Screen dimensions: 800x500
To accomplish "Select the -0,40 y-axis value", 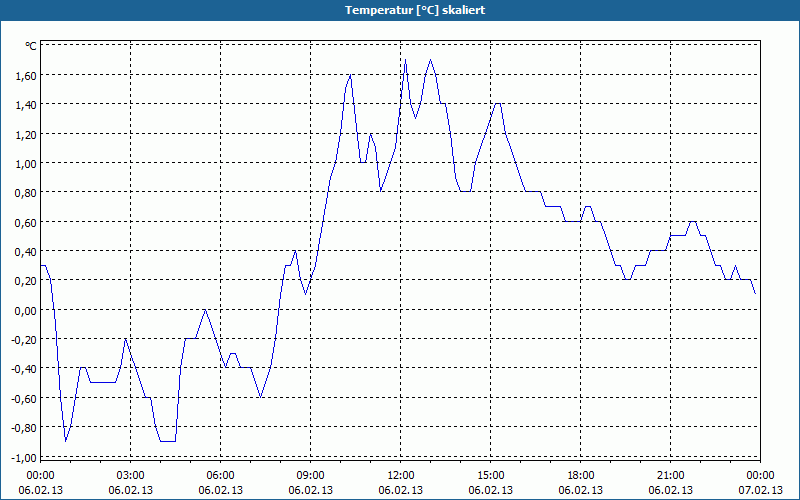I will point(25,369).
